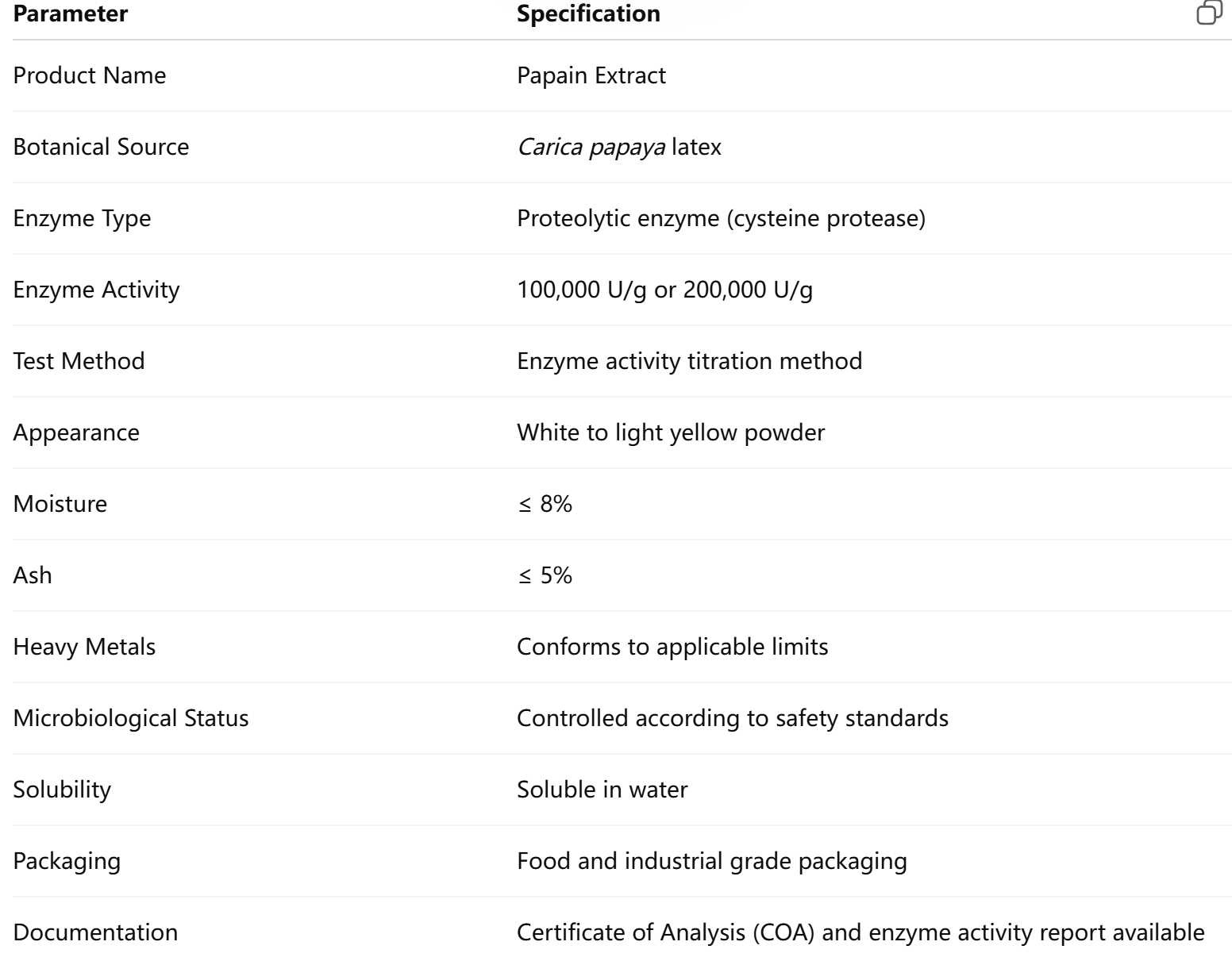Select the Soluble in water cell
The image size is (1232, 957).
pyautogui.click(x=602, y=790)
